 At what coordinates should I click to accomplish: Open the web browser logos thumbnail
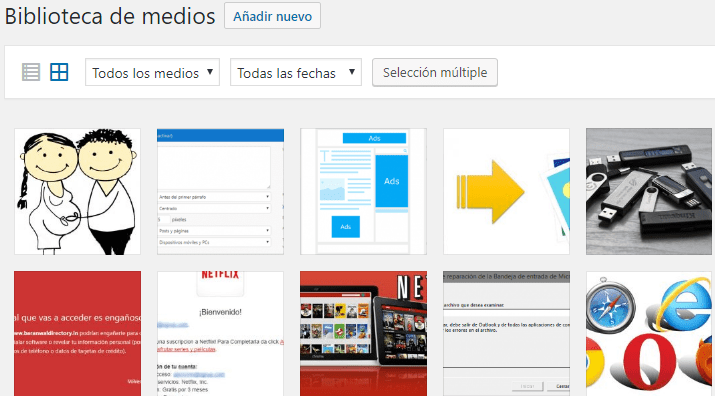649,333
